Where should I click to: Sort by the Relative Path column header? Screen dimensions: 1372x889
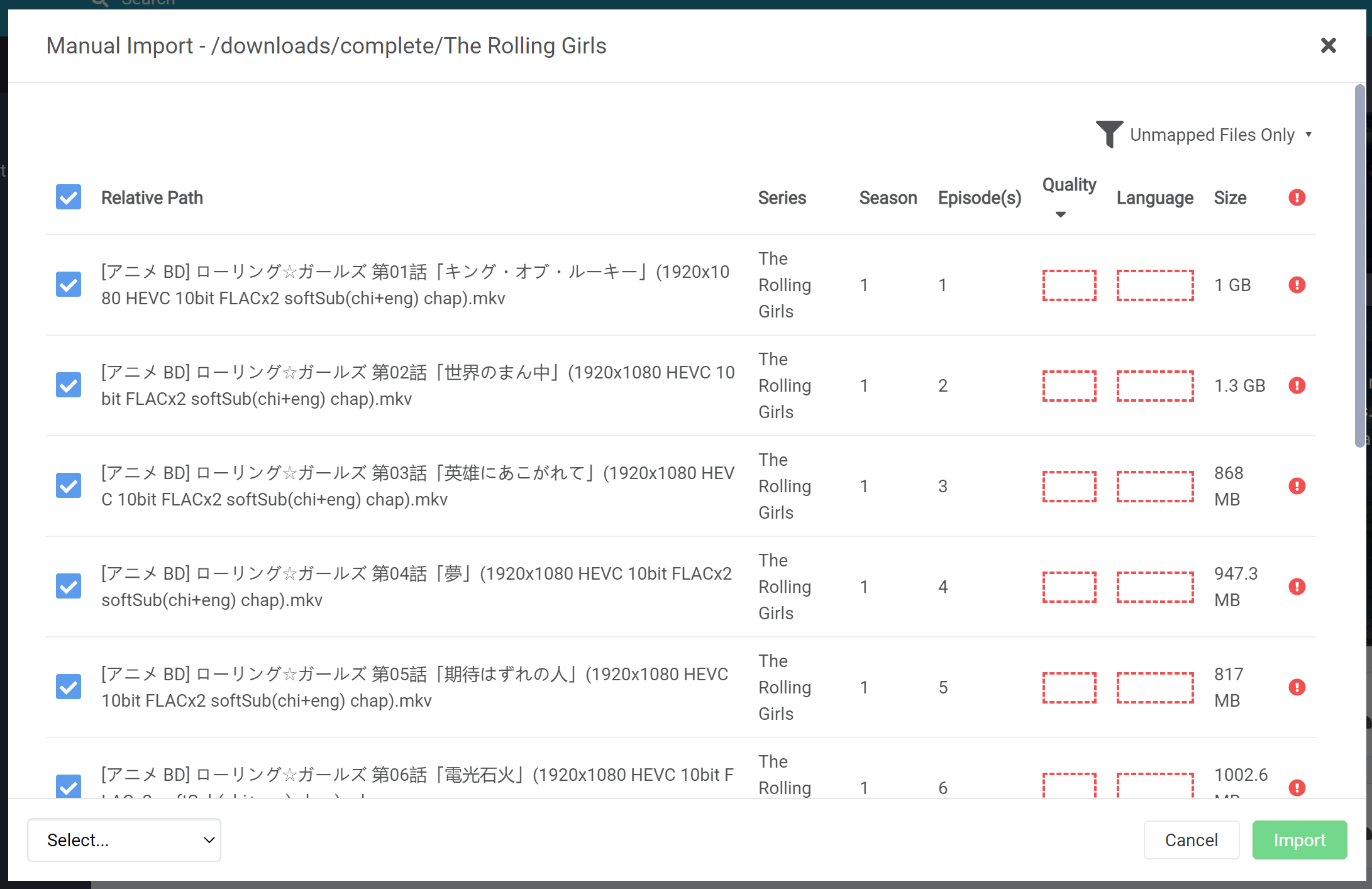152,197
